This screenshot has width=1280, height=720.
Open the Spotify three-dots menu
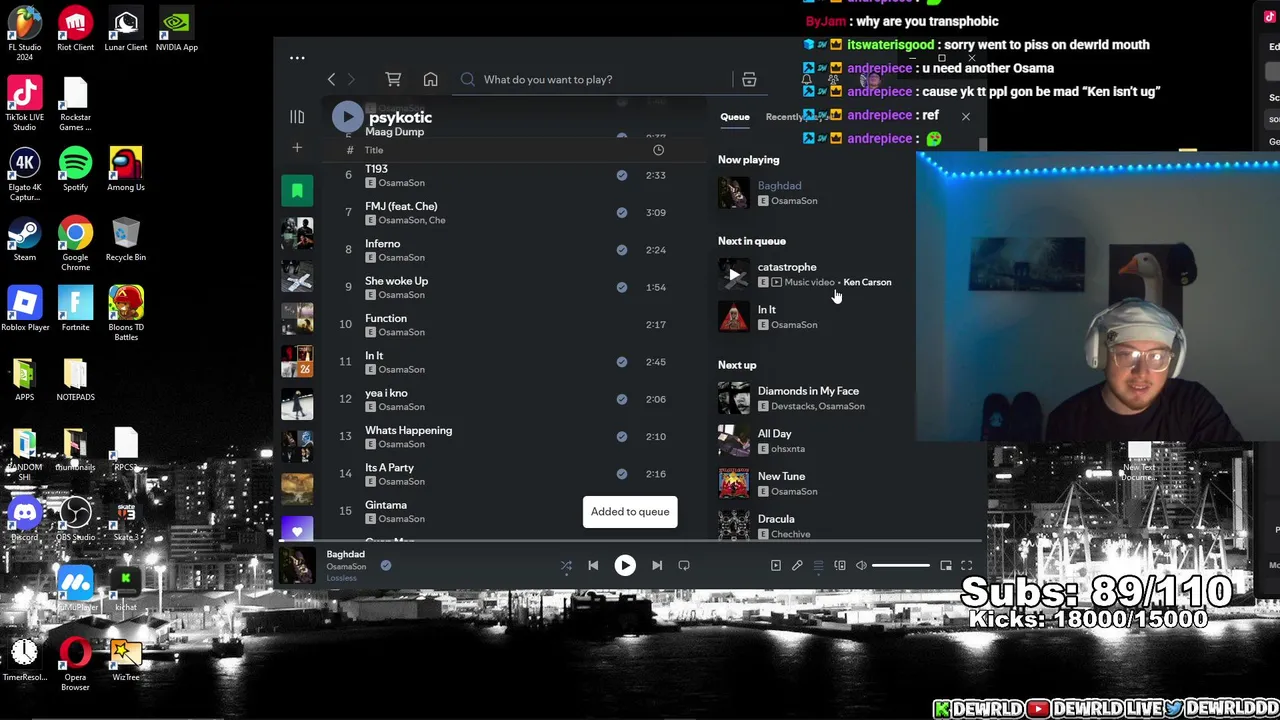coord(297,58)
